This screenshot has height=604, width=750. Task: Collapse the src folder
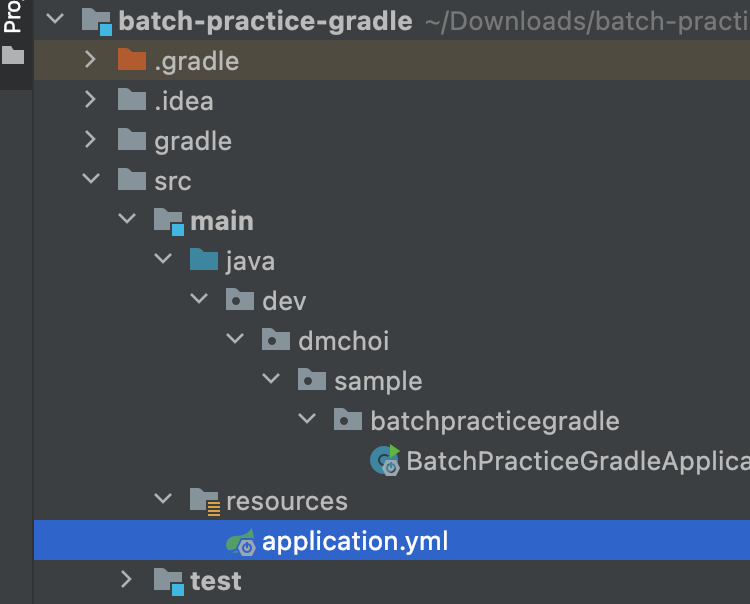[x=90, y=180]
